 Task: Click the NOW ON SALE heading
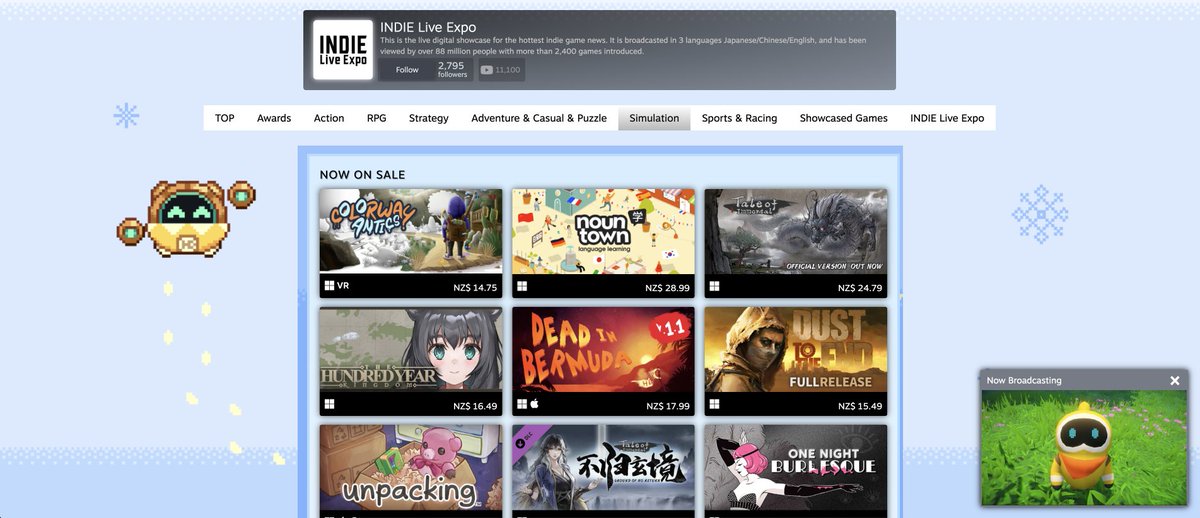(362, 175)
